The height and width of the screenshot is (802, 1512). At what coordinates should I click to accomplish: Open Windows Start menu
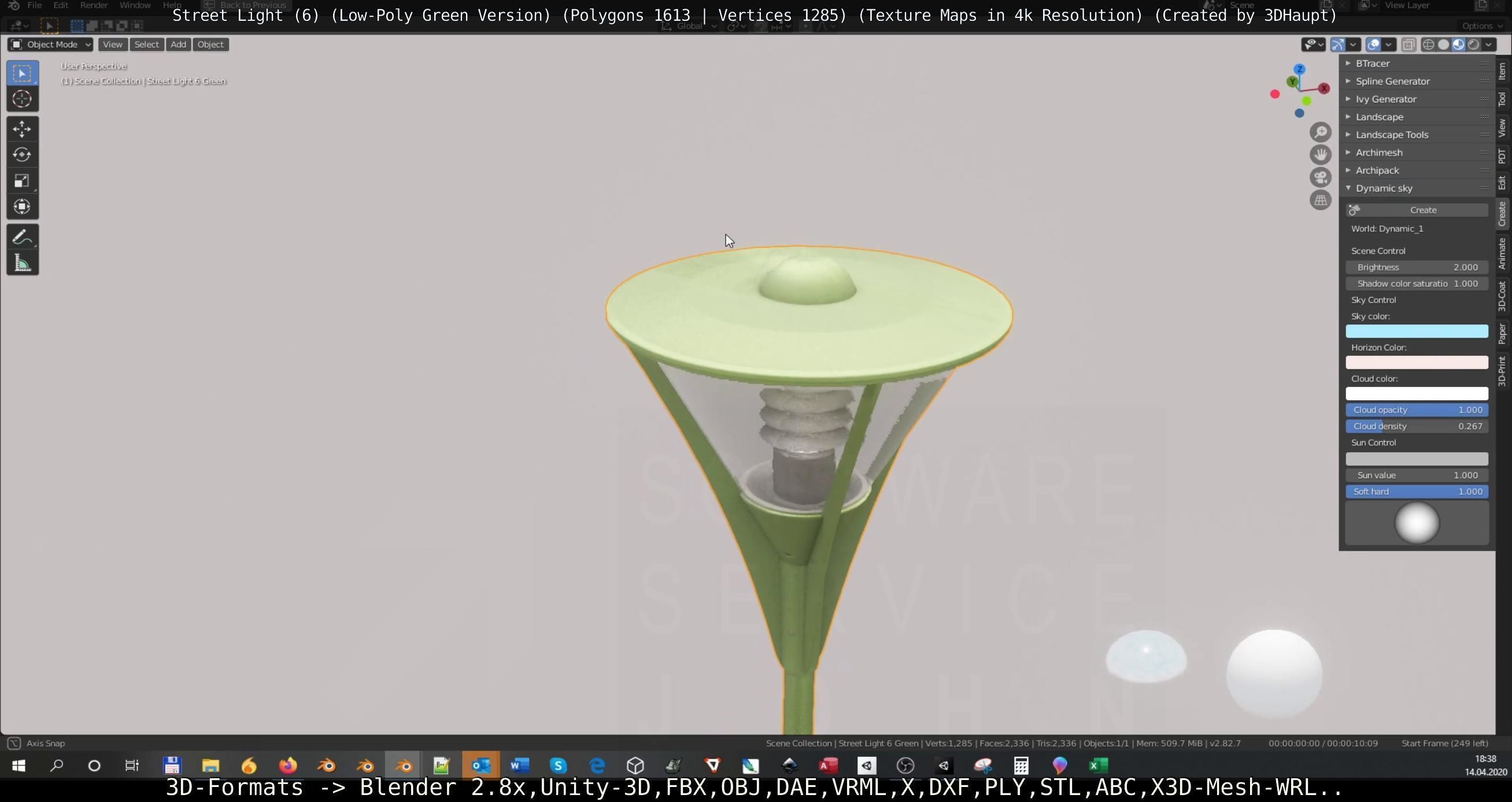pyautogui.click(x=18, y=766)
